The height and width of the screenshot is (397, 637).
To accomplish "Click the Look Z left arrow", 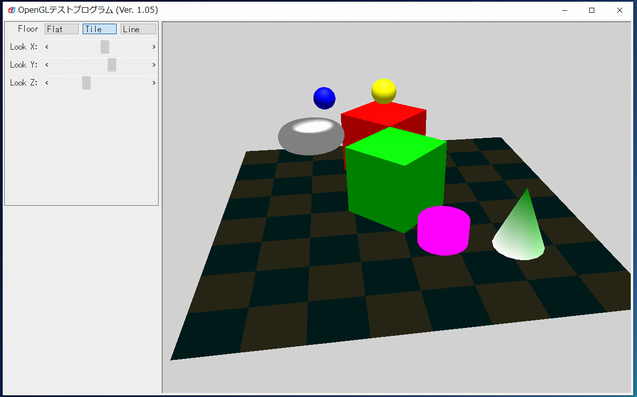I will [47, 82].
